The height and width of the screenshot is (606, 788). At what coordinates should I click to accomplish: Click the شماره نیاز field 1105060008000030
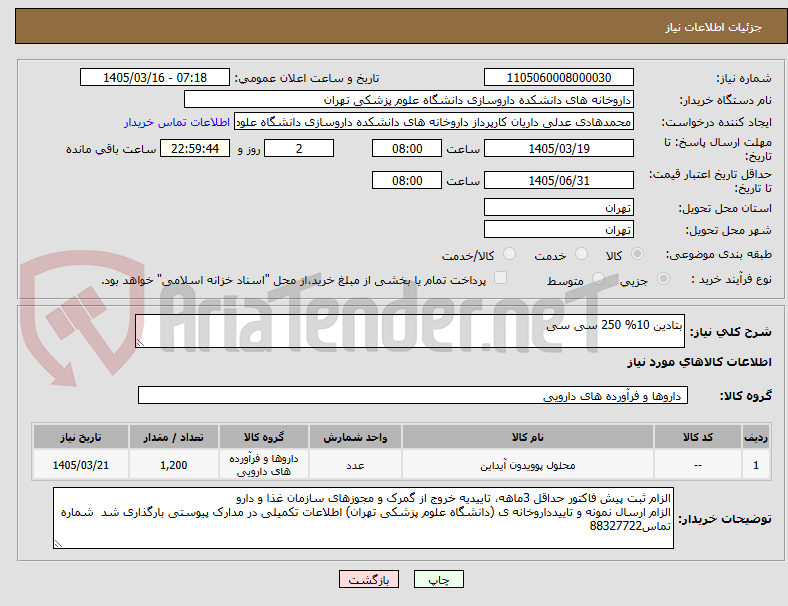(x=558, y=78)
